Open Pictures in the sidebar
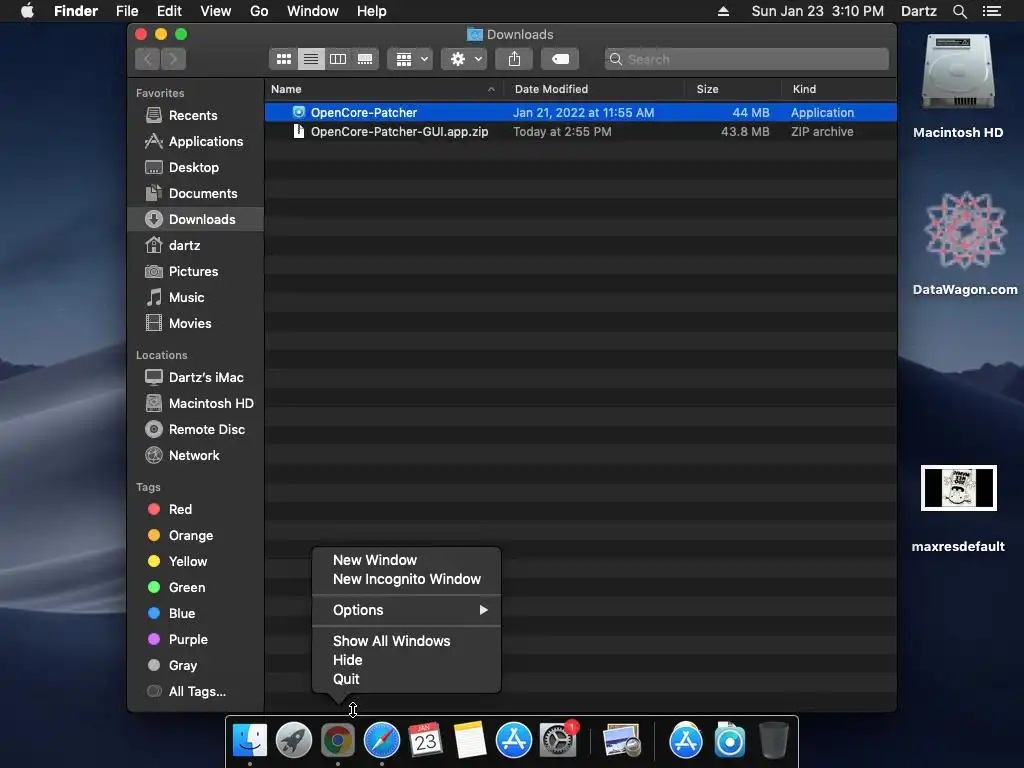Image resolution: width=1024 pixels, height=768 pixels. point(193,272)
